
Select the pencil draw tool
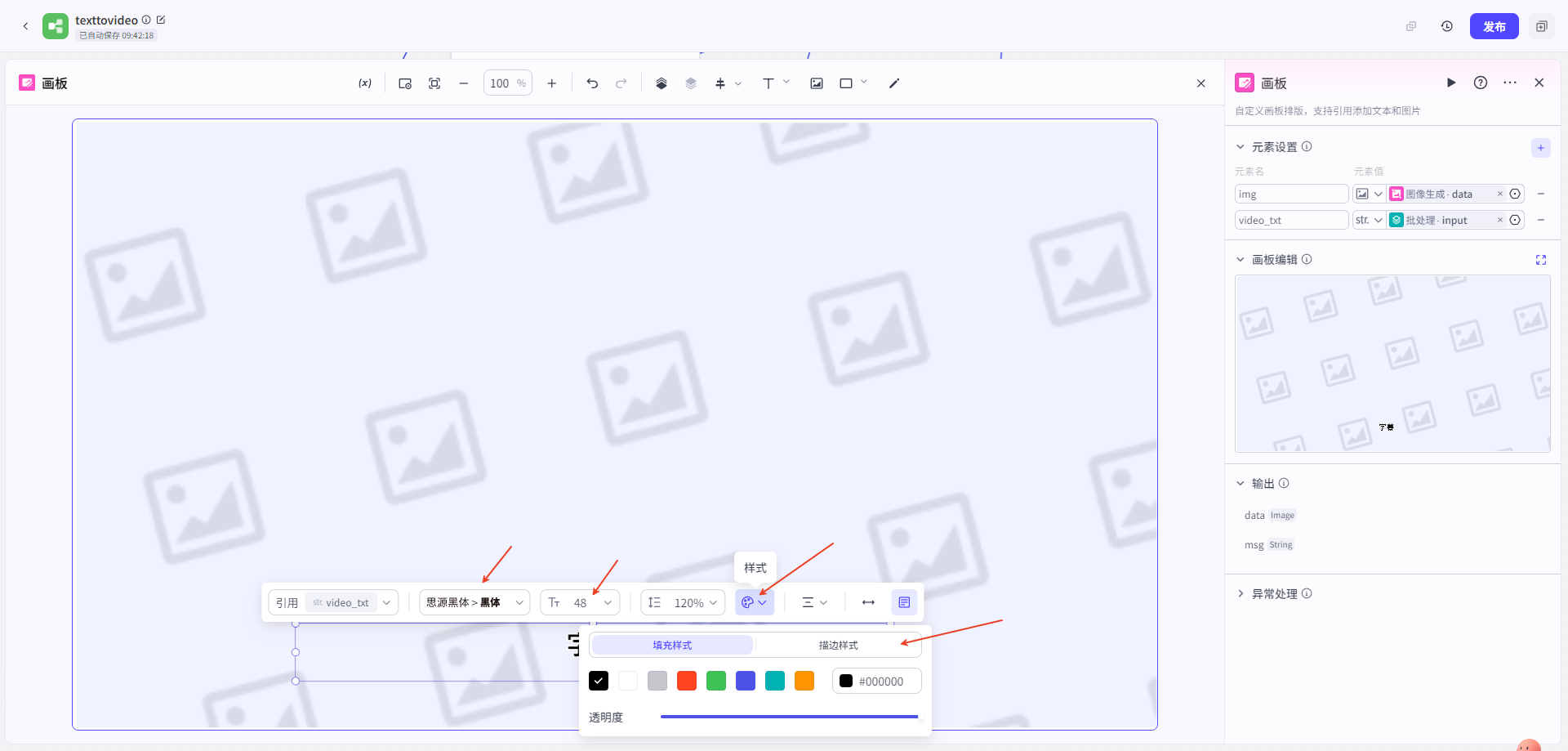[x=894, y=83]
